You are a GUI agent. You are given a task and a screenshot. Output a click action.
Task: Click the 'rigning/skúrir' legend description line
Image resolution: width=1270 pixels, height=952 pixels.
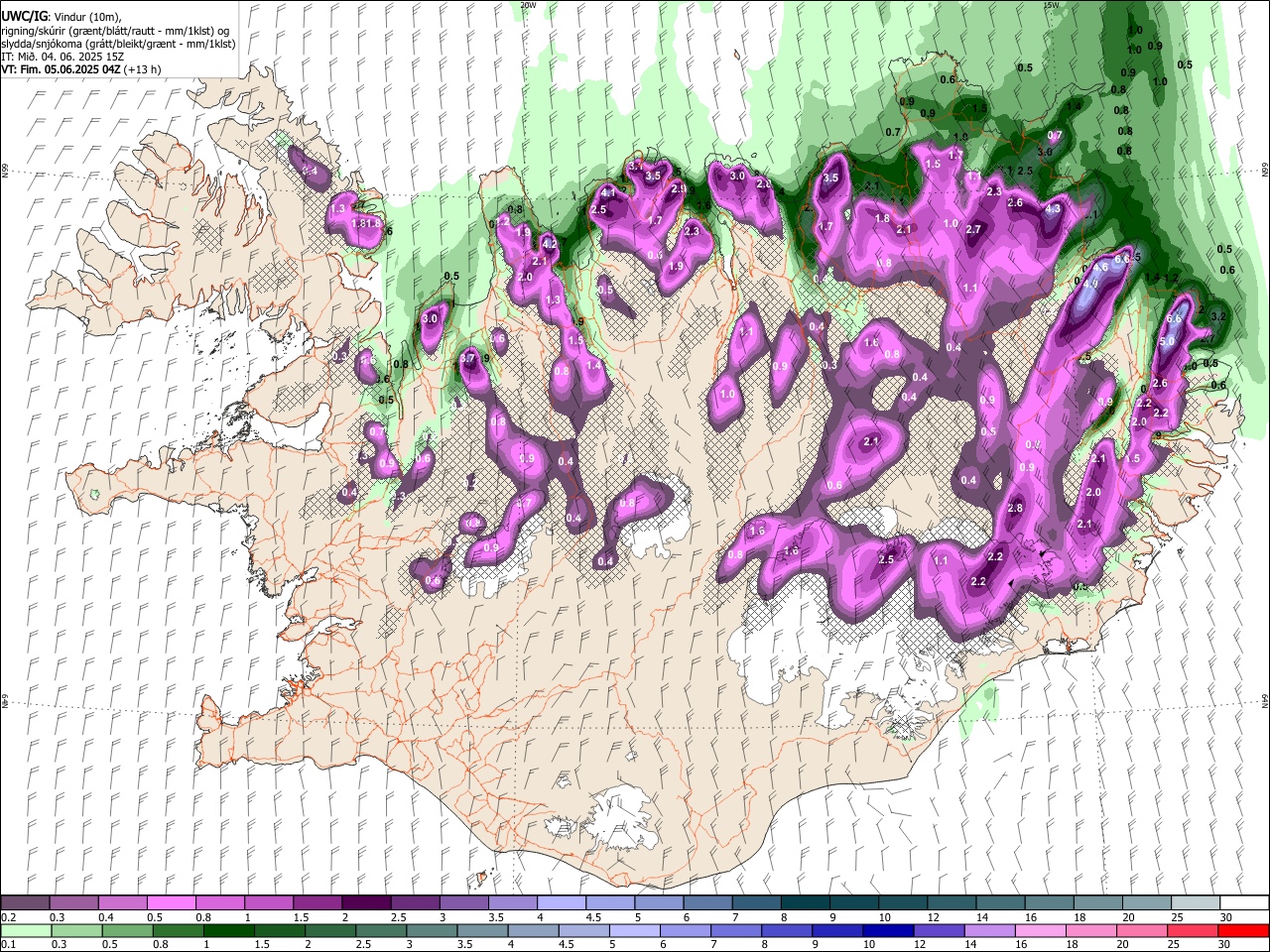click(117, 31)
